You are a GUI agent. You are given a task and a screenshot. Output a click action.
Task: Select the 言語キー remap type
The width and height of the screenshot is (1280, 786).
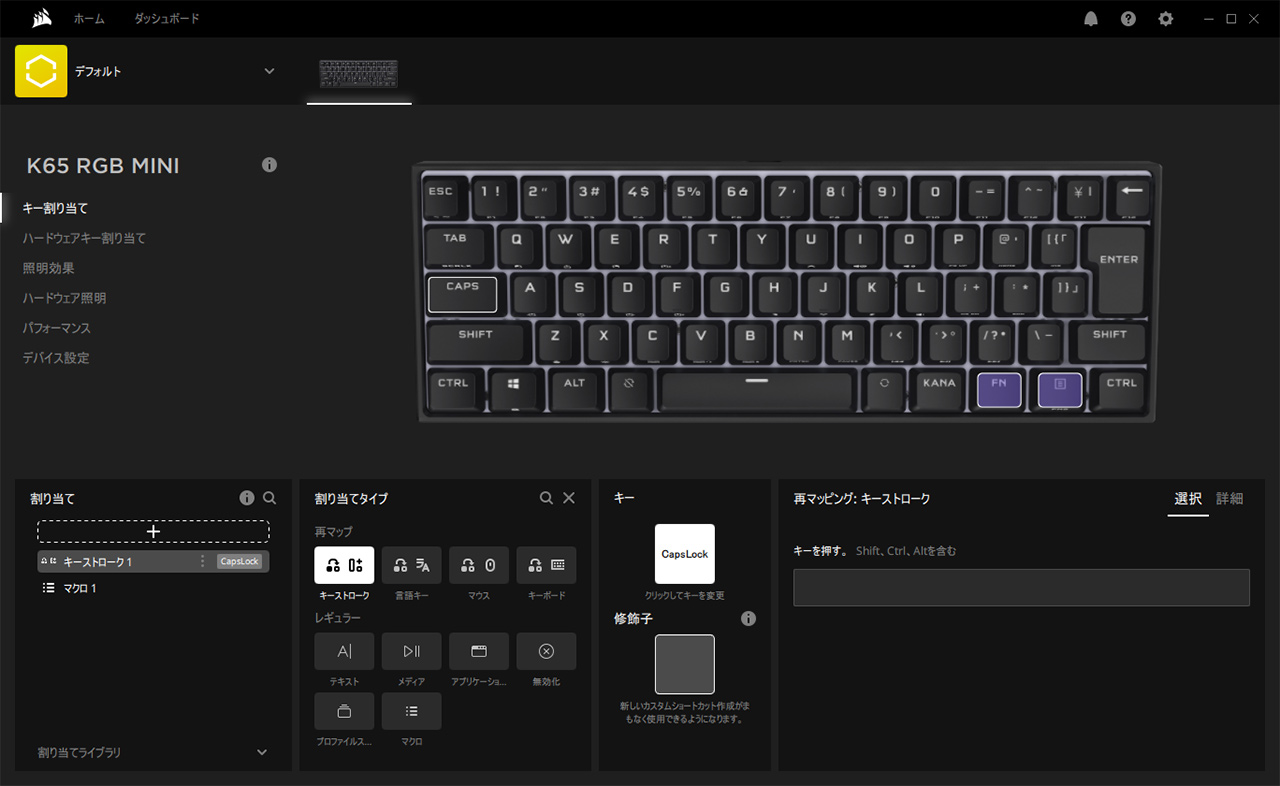[x=411, y=565]
